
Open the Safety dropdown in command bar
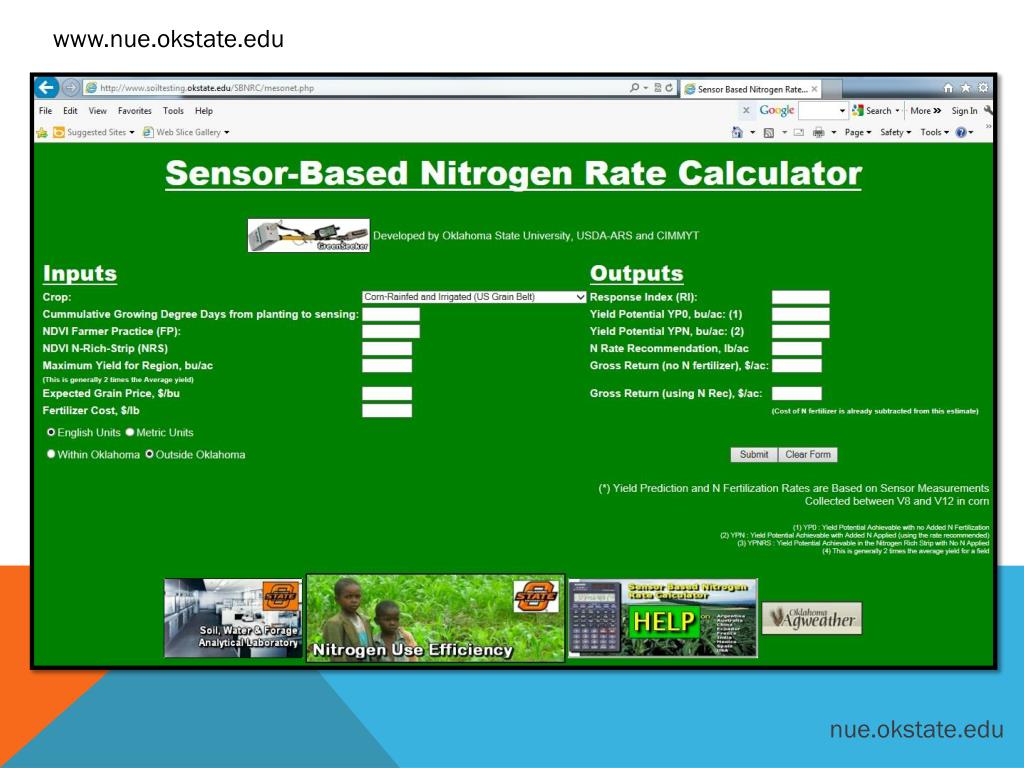pos(895,133)
